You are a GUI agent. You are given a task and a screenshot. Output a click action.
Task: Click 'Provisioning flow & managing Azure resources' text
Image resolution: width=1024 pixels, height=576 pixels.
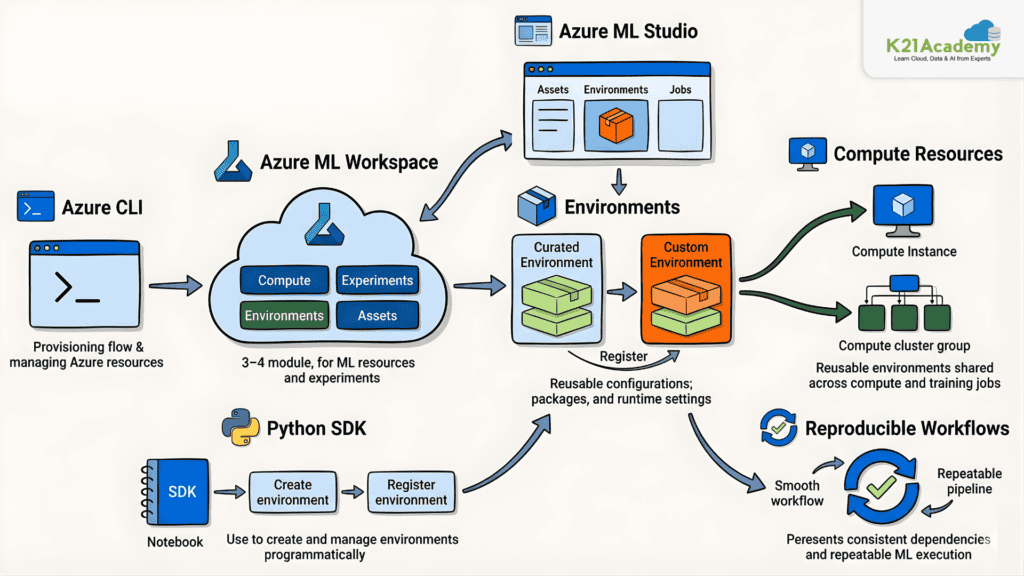point(86,355)
